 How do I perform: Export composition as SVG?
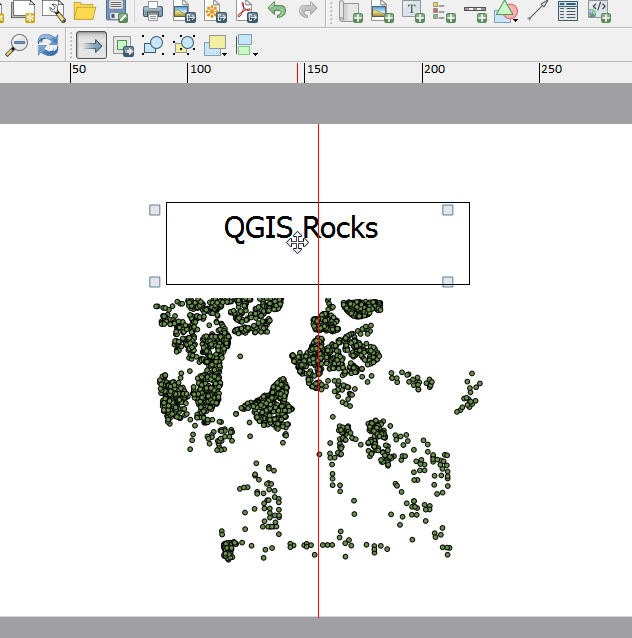tap(215, 12)
